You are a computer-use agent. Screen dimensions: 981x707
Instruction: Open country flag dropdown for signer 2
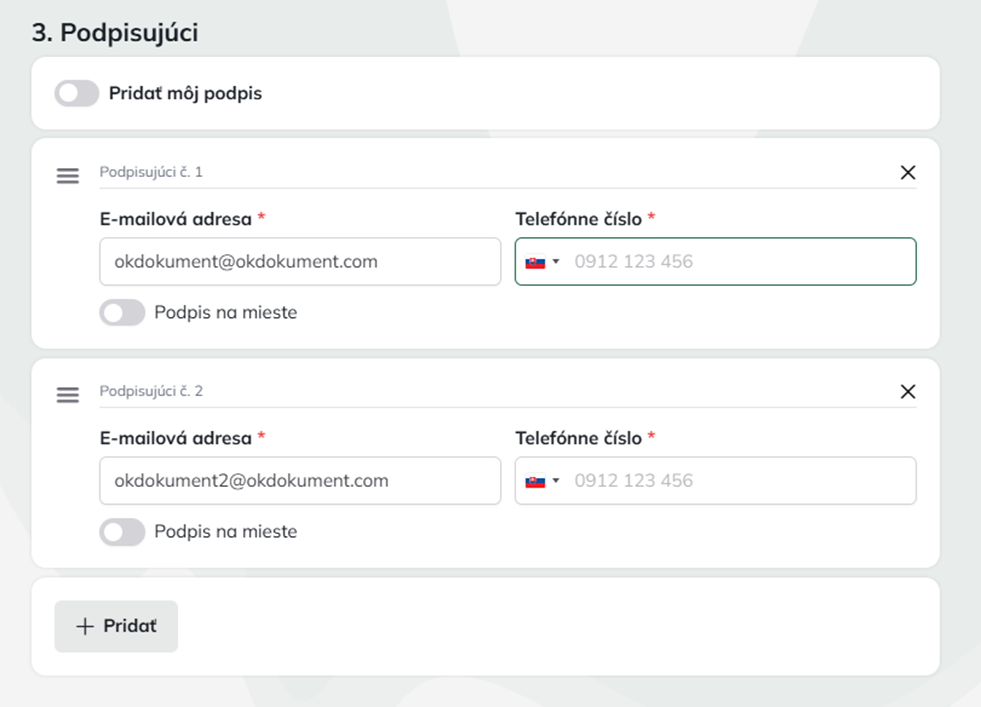point(543,481)
